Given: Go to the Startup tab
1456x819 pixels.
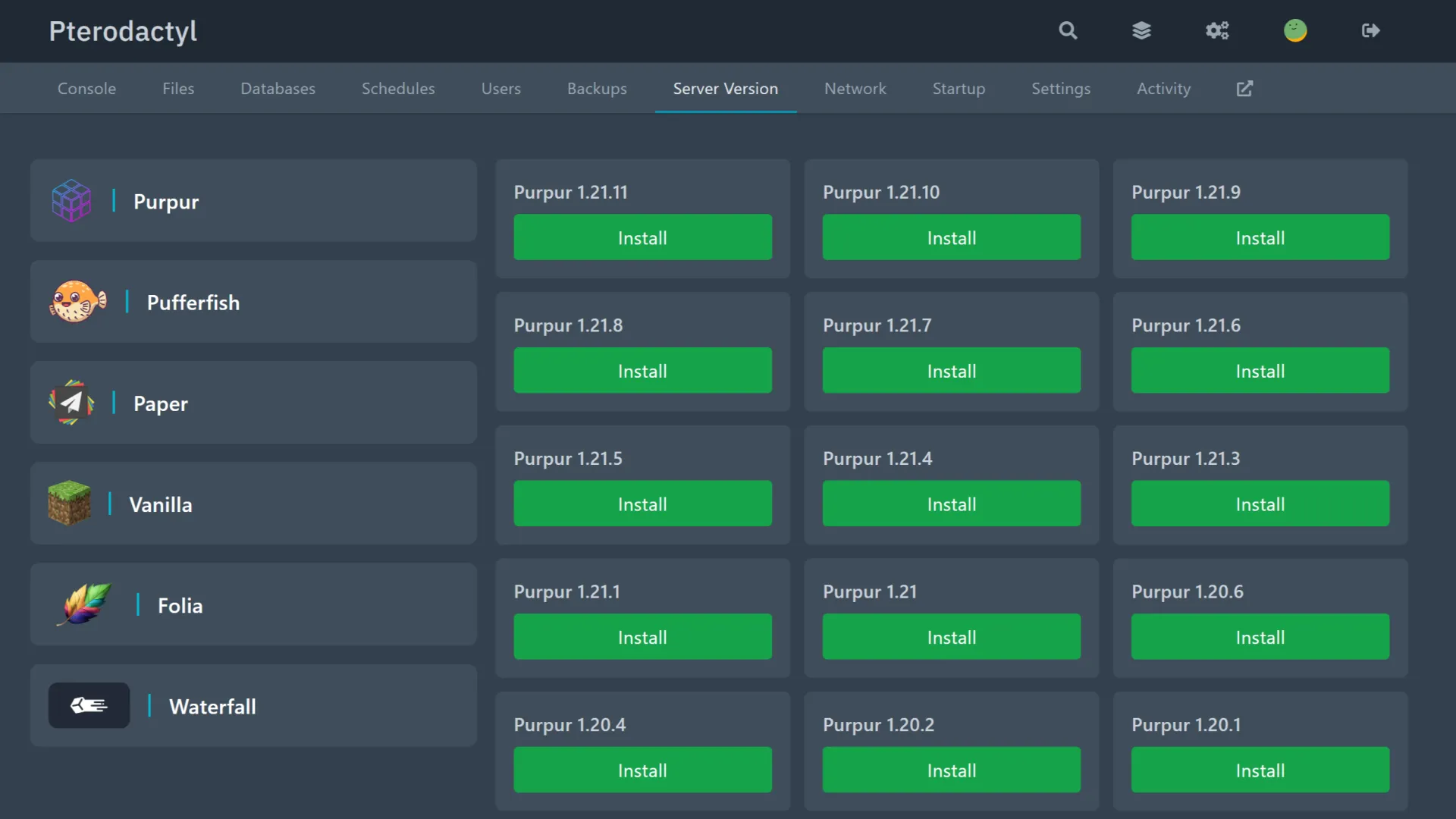Looking at the screenshot, I should coord(959,89).
